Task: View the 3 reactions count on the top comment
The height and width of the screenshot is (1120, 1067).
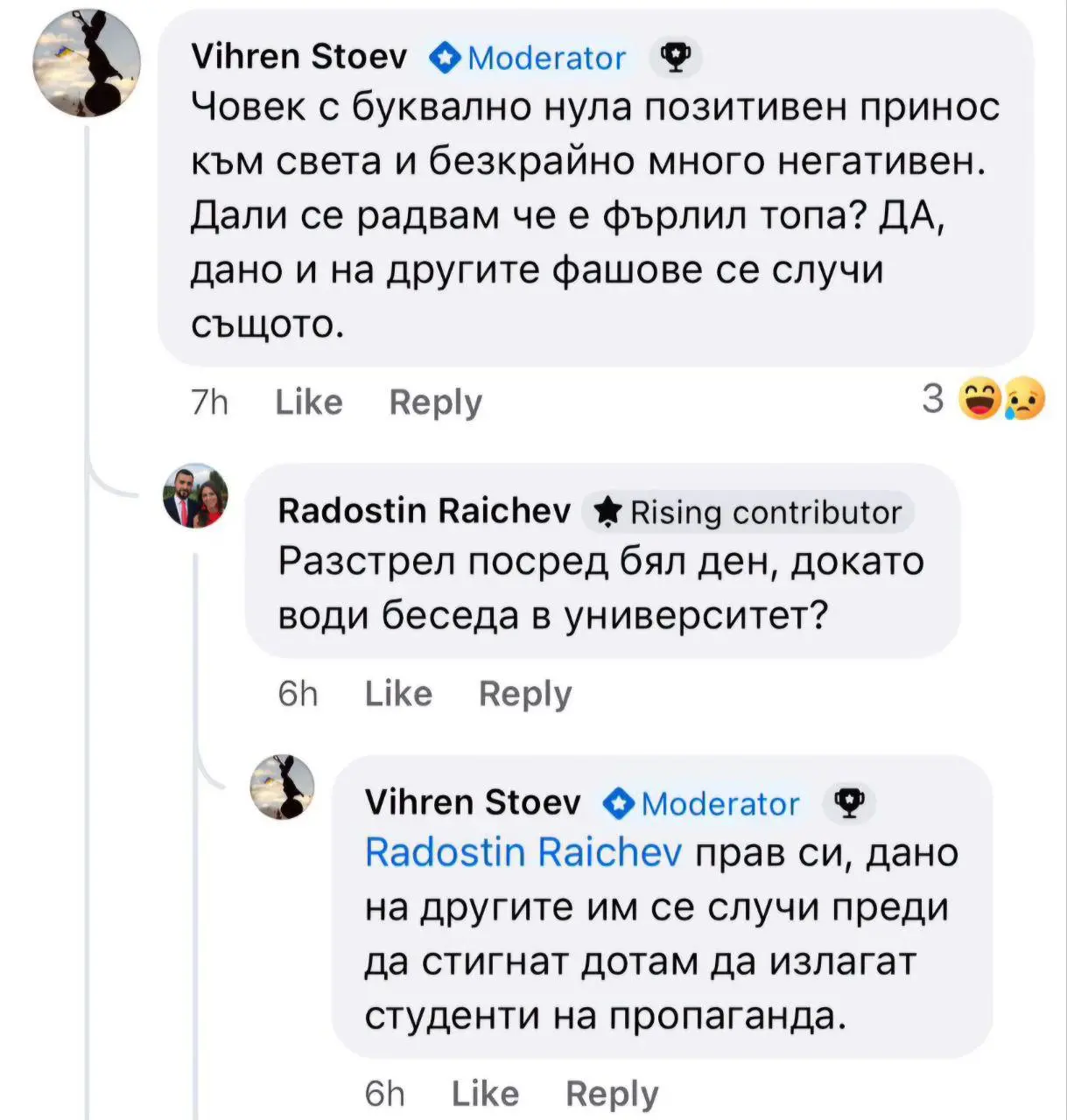Action: (933, 399)
